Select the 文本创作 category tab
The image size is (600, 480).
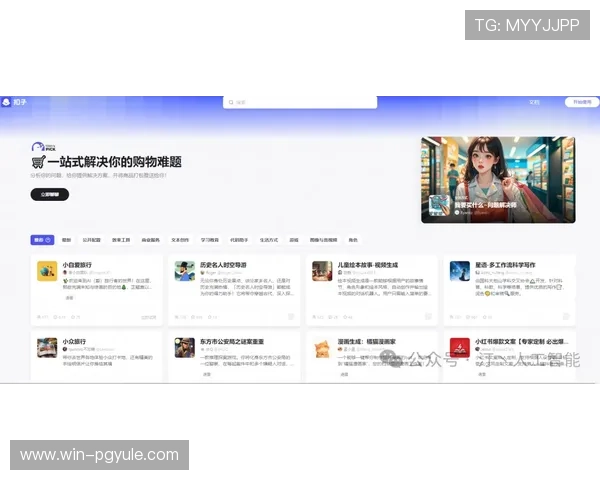click(x=180, y=240)
